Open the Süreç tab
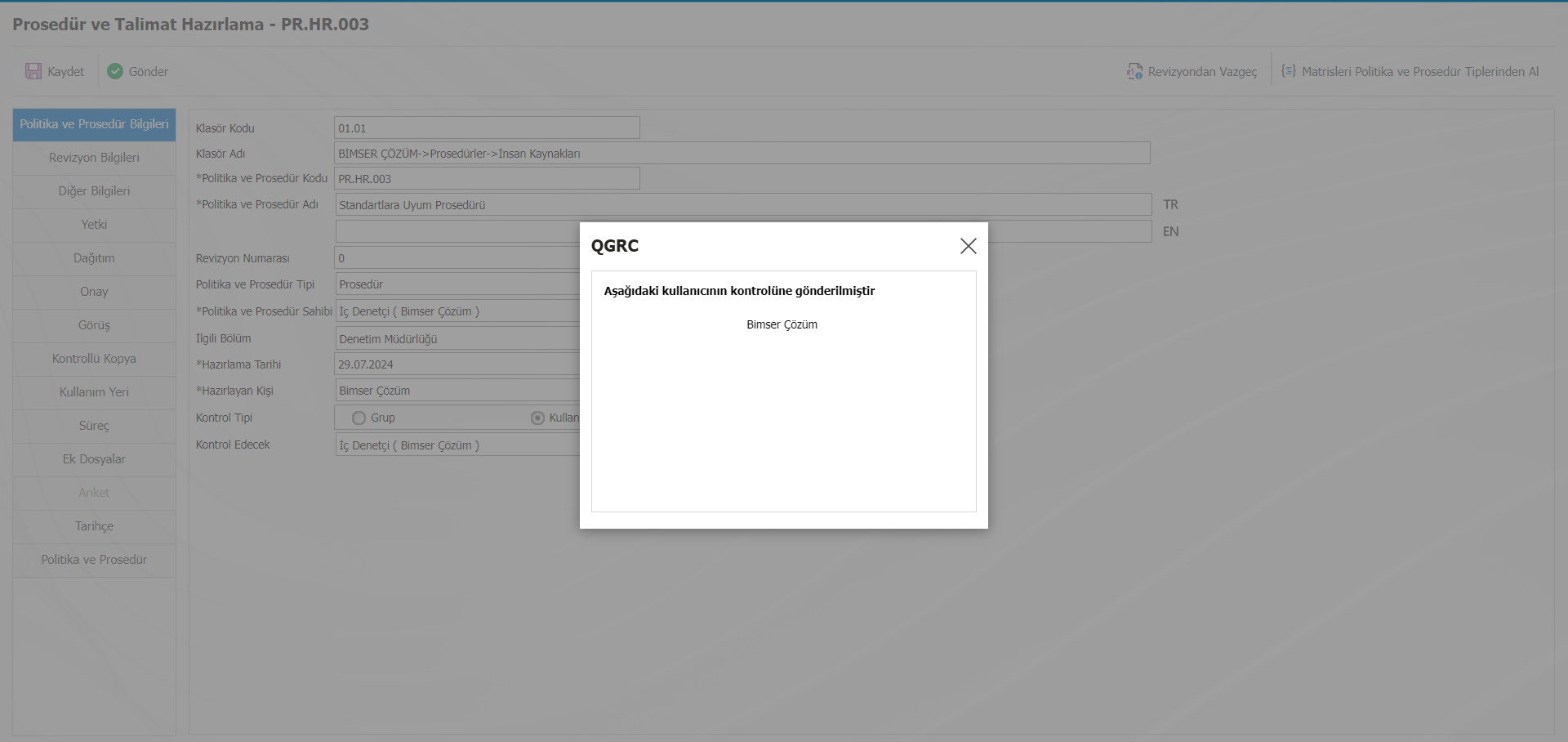 coord(94,426)
